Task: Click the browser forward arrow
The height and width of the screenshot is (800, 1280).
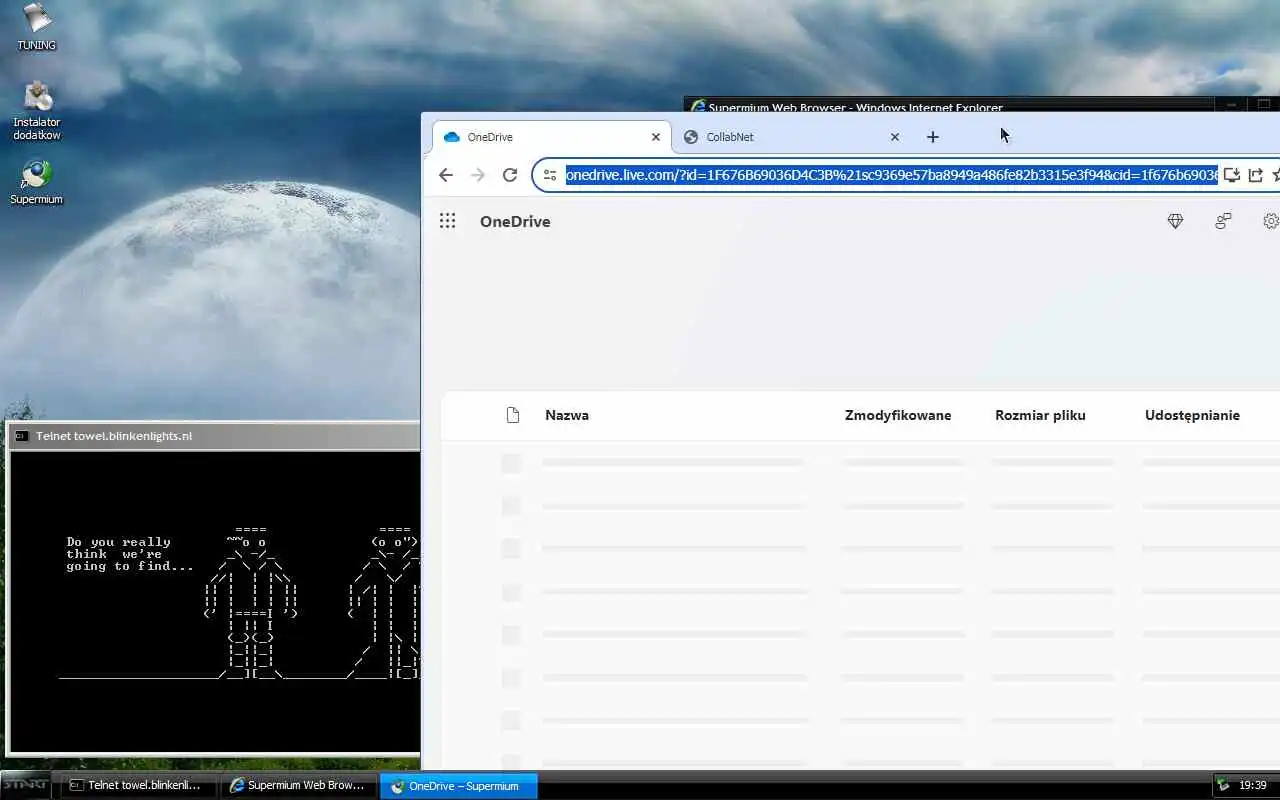Action: coord(478,175)
